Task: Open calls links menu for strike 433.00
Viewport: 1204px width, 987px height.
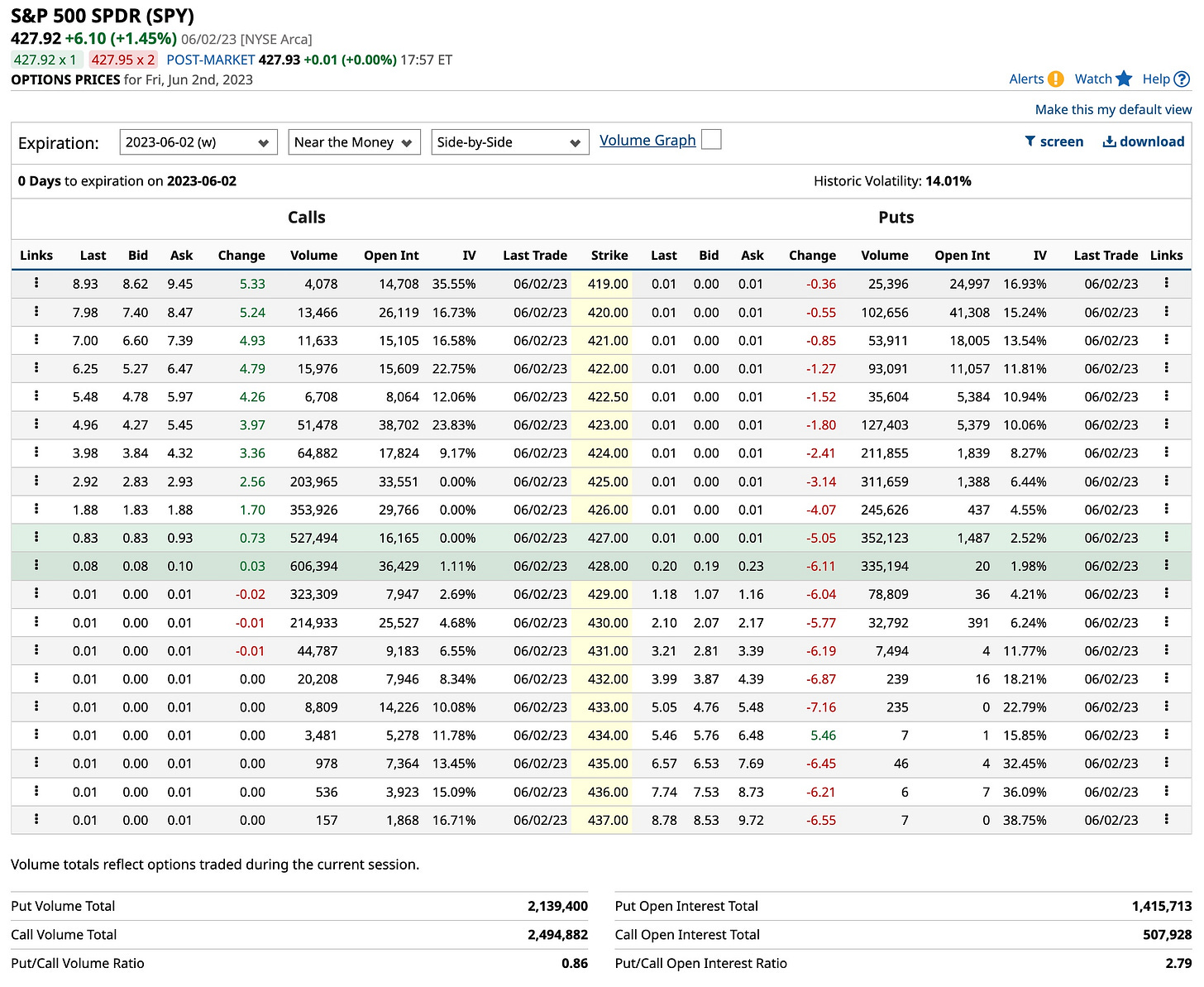Action: coord(36,706)
